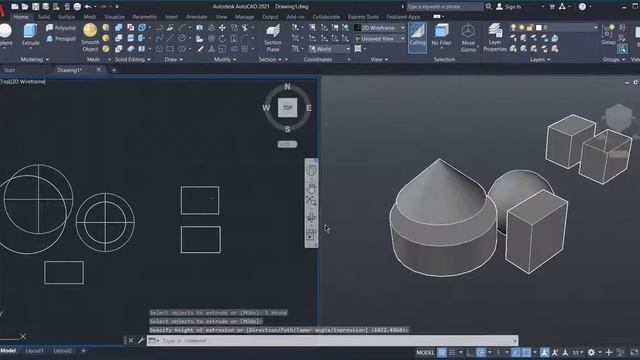Open the Start file tab
The width and height of the screenshot is (640, 360).
(x=10, y=70)
